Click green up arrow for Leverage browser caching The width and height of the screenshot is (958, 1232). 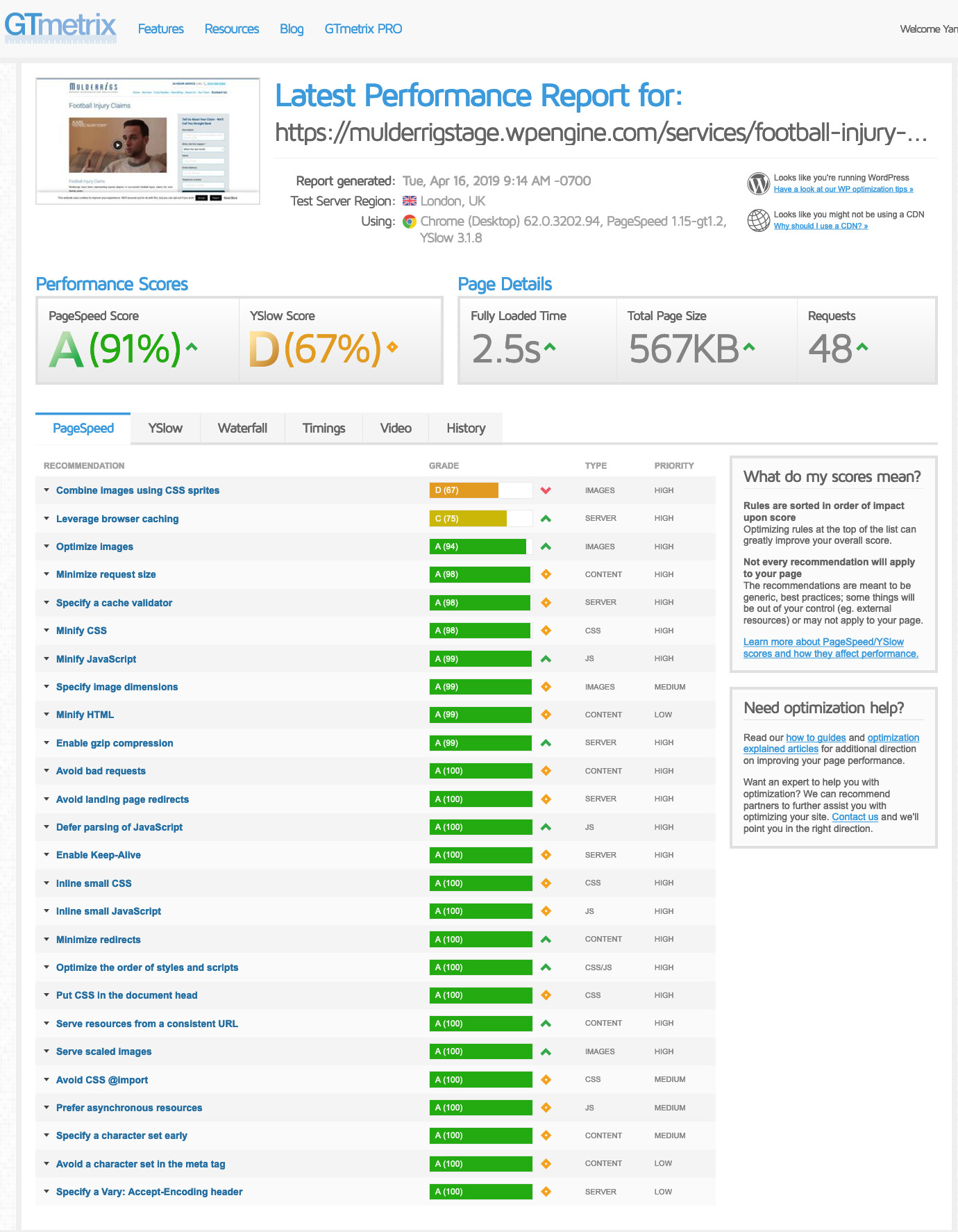pyautogui.click(x=546, y=519)
